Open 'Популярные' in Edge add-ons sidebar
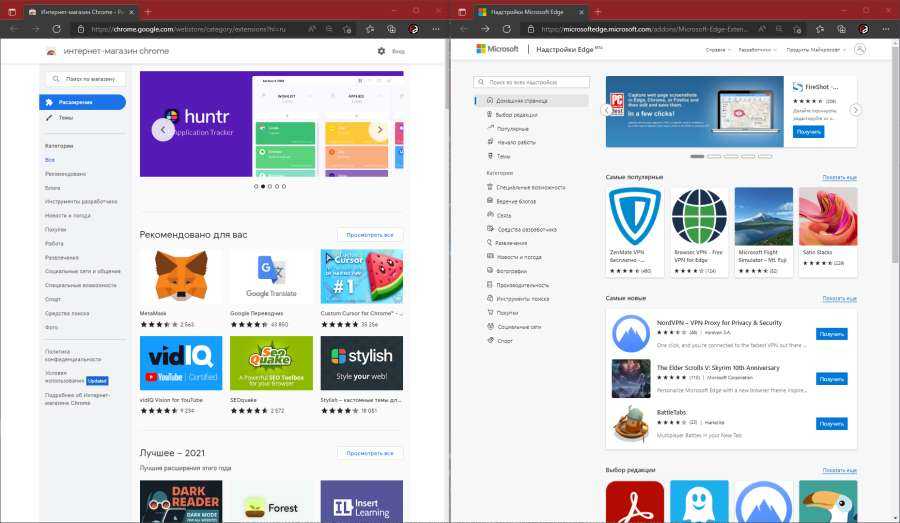 click(x=512, y=129)
